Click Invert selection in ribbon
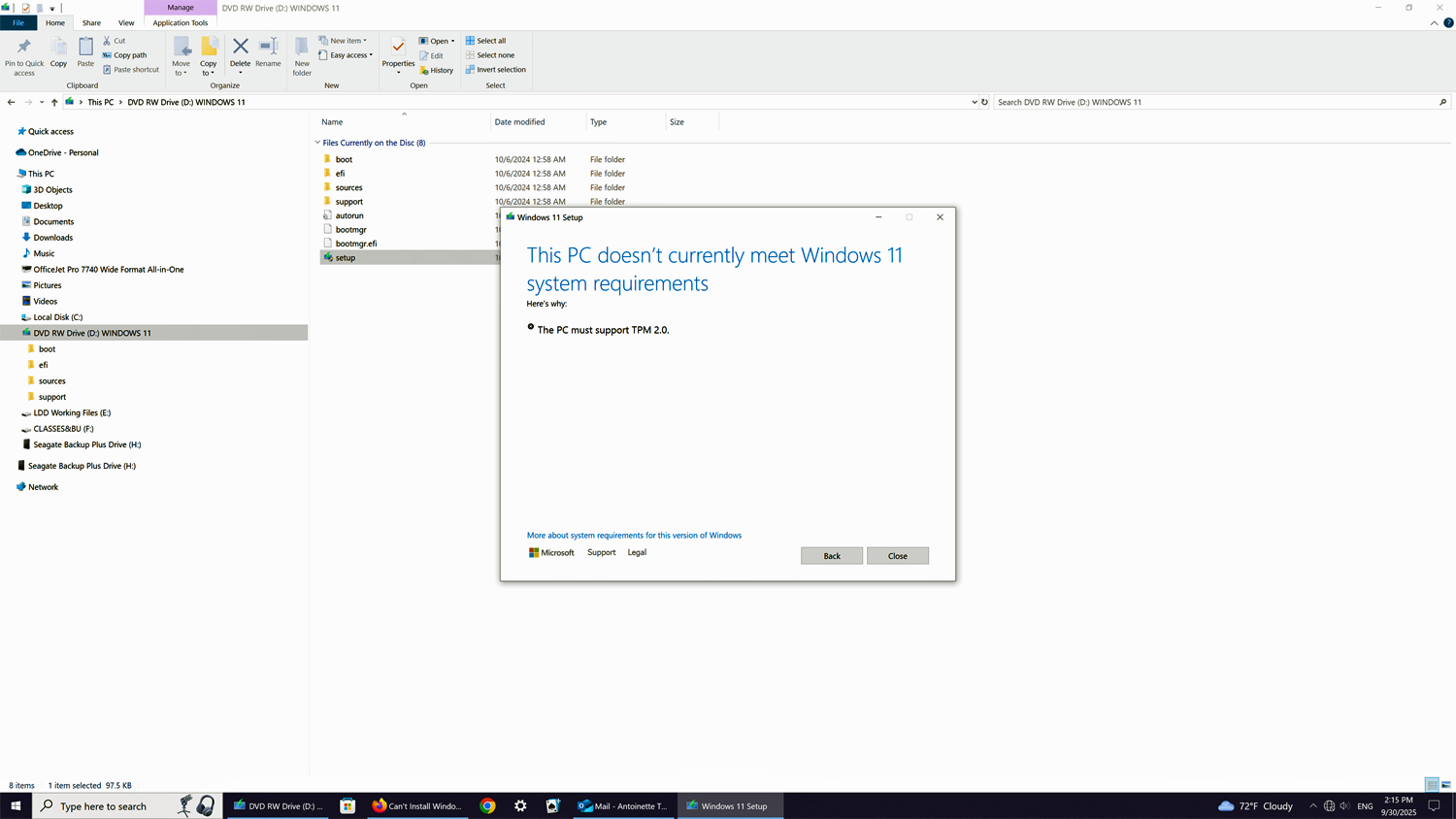 tap(496, 70)
